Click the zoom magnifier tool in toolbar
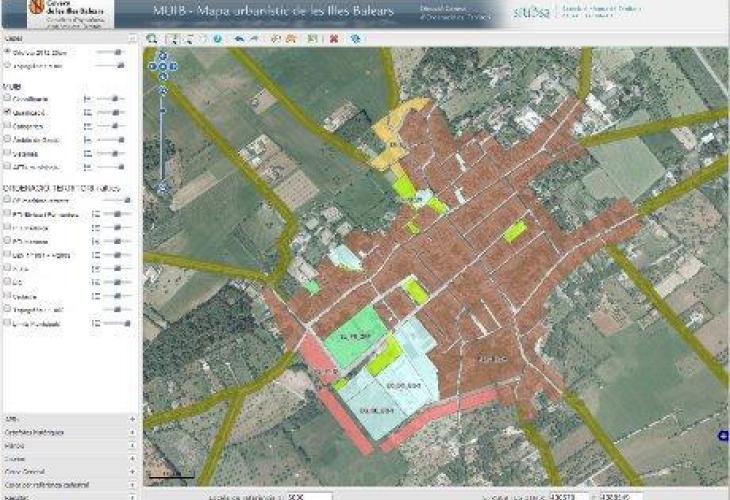This screenshot has height=500, width=730. coord(152,39)
